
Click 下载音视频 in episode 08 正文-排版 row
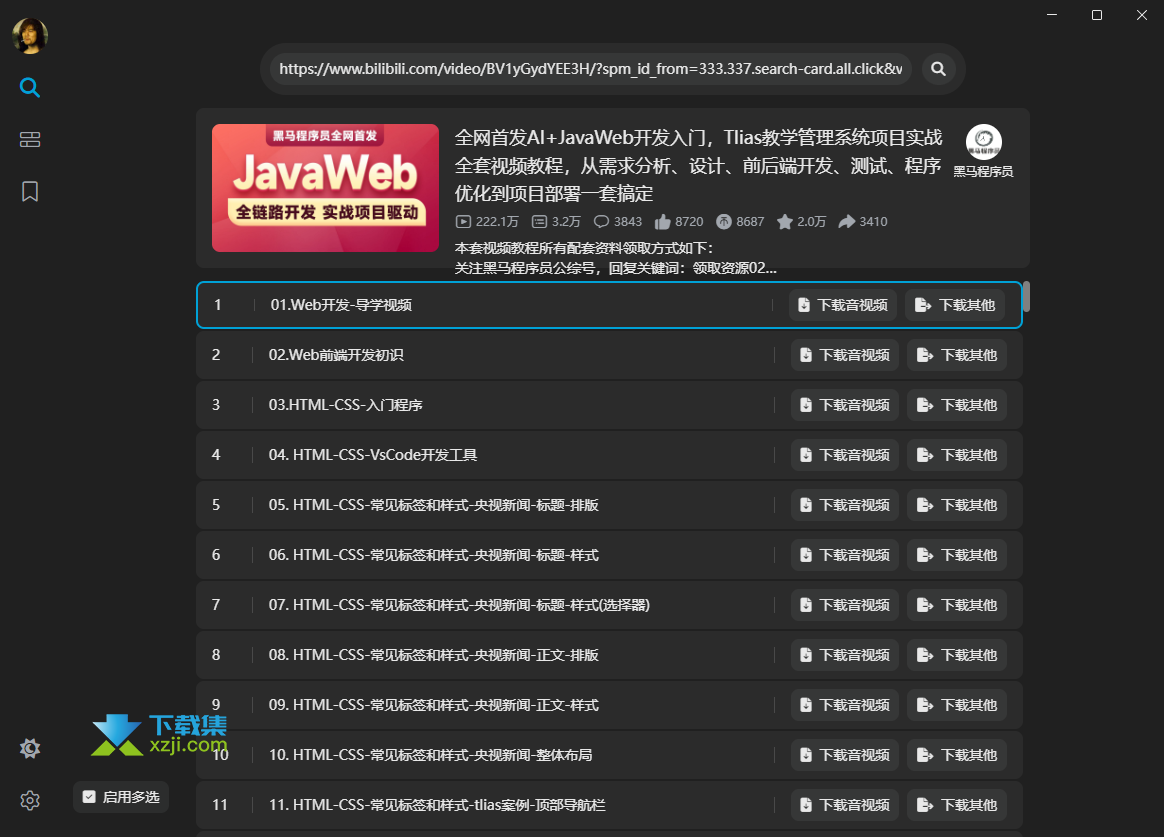(x=845, y=655)
